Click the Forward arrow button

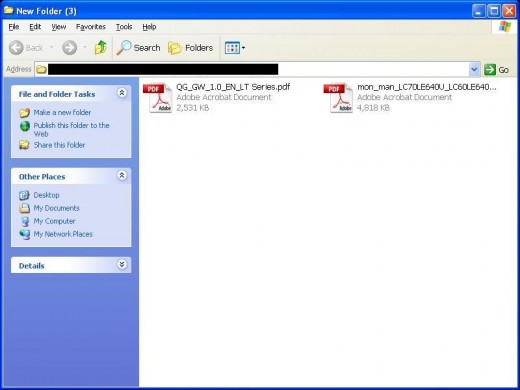click(69, 48)
